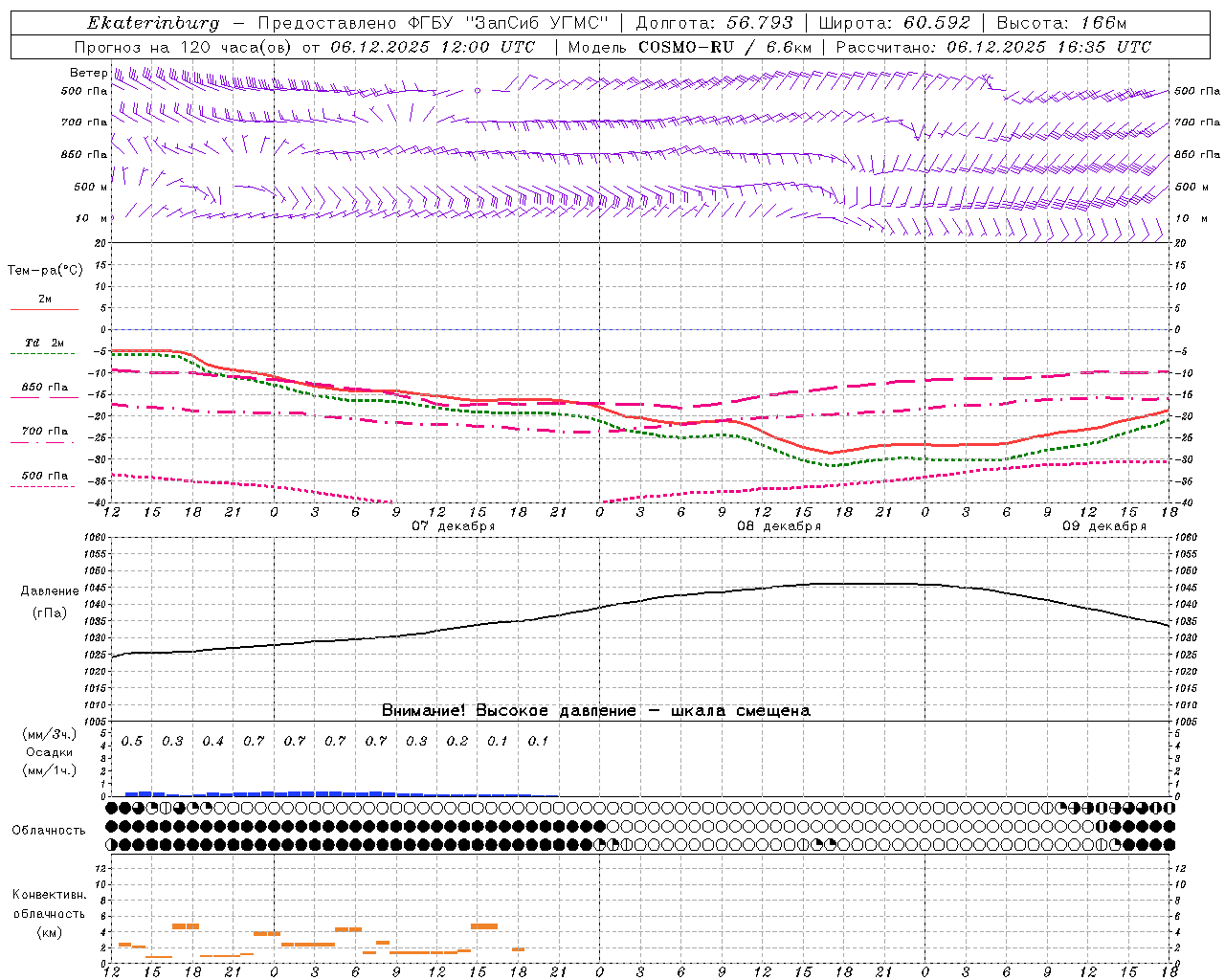Screen dimensions: 1225x980
Task: Click the Облачность panel label
Action: (49, 830)
